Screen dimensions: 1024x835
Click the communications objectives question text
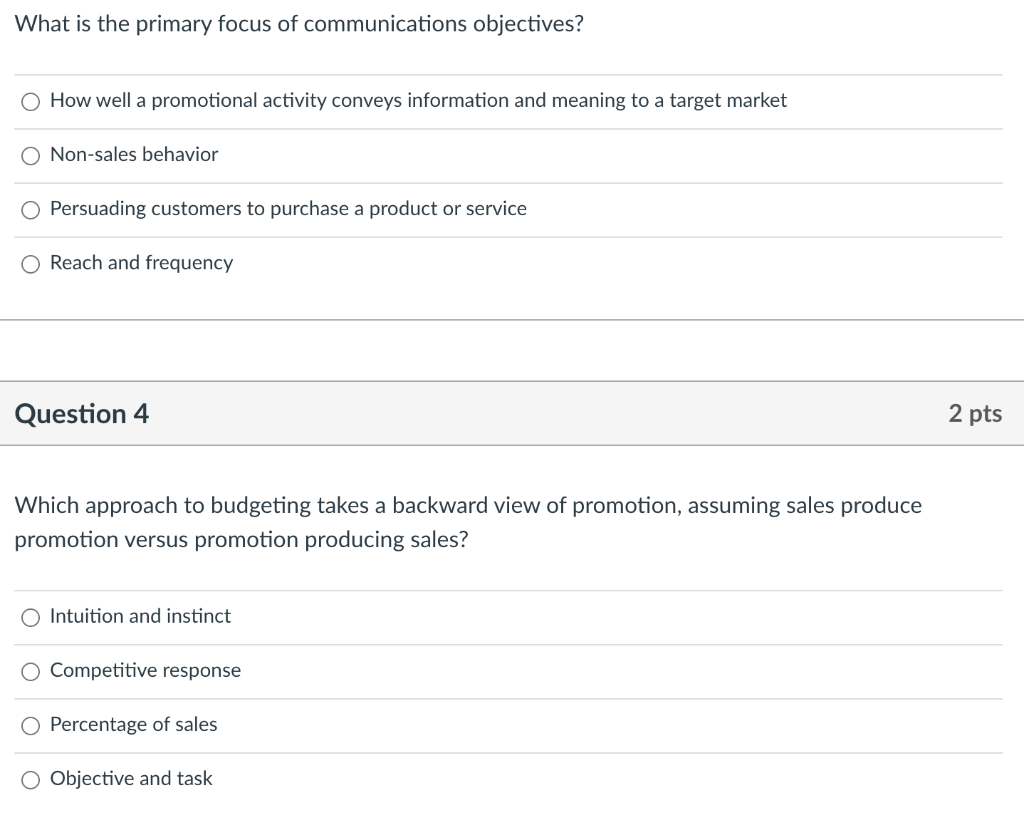299,24
